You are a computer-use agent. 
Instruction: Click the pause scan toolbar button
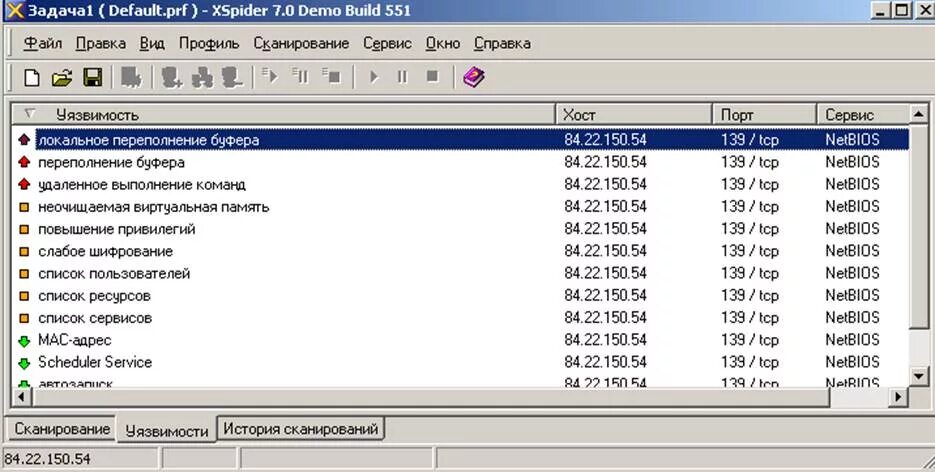tap(403, 77)
